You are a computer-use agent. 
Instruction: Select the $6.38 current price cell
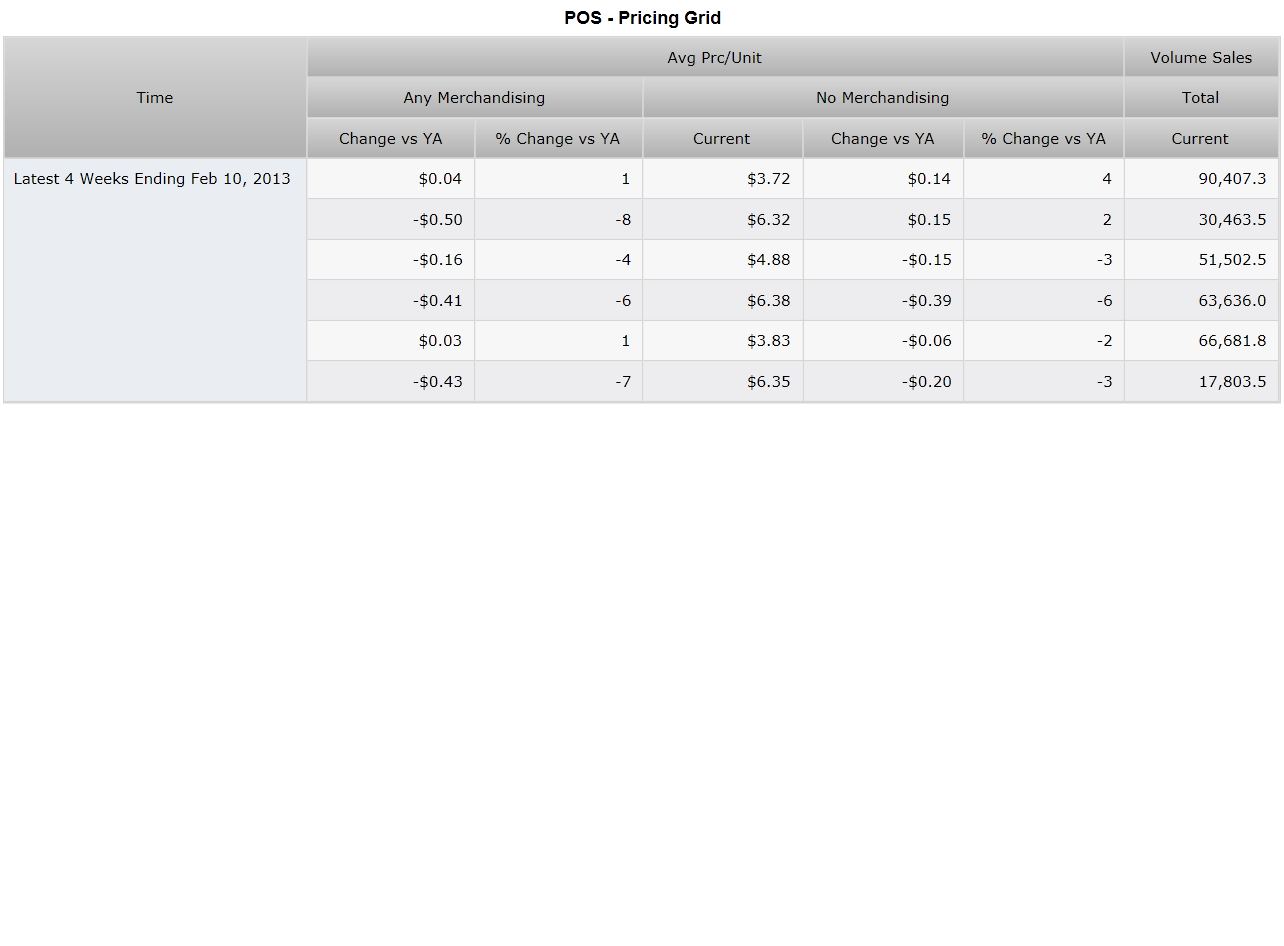tap(723, 301)
